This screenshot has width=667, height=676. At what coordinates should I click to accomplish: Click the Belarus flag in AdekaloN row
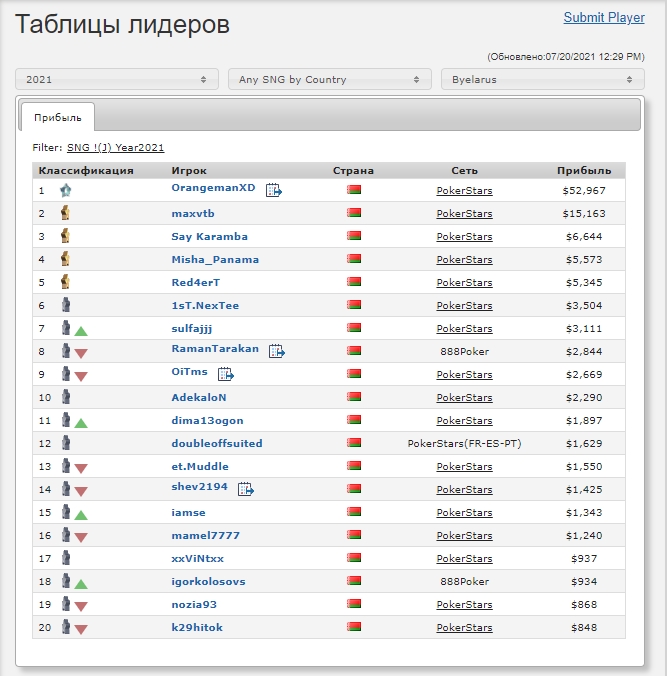[x=354, y=396]
